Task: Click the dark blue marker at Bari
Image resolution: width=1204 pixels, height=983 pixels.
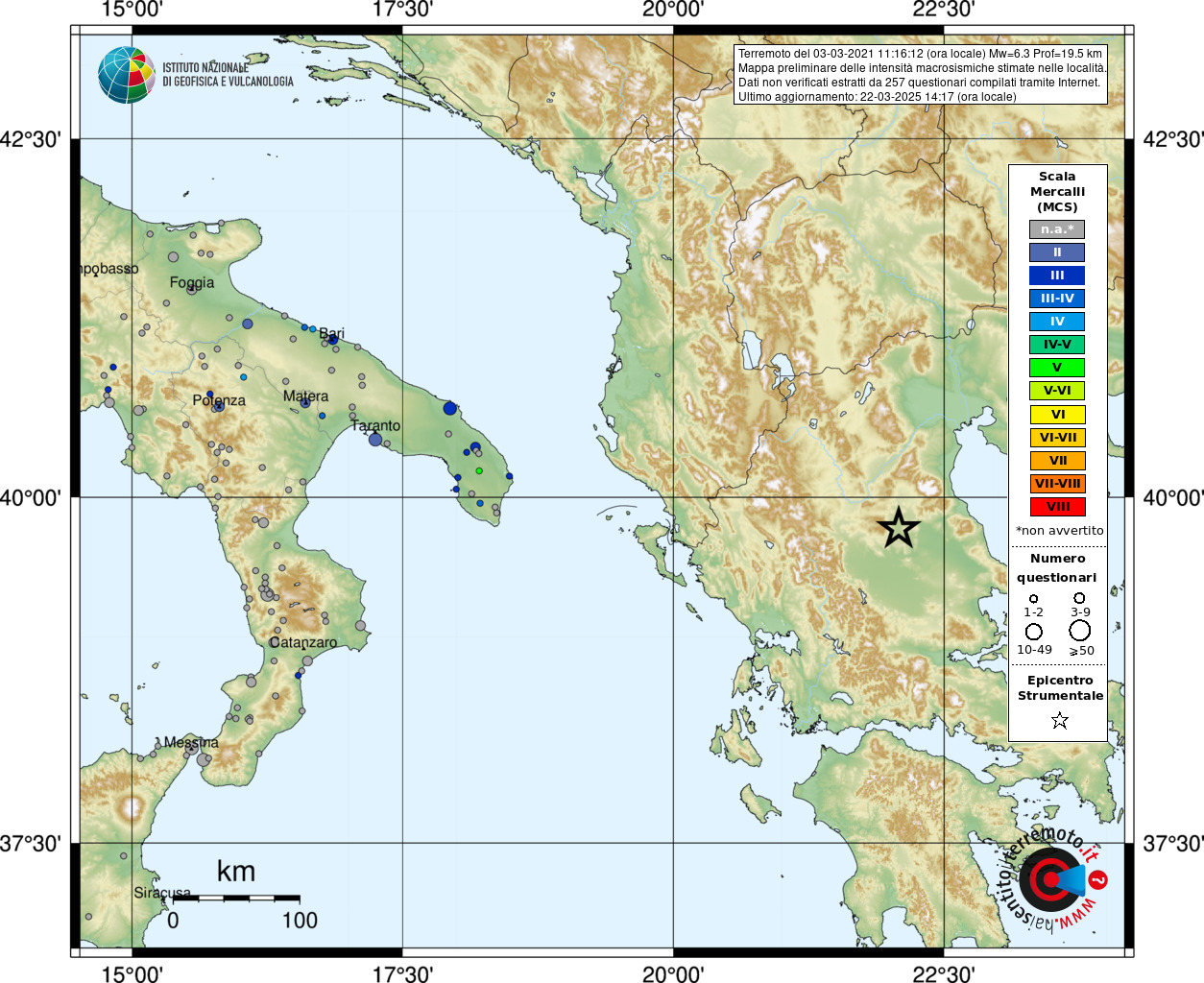Action: (333, 339)
